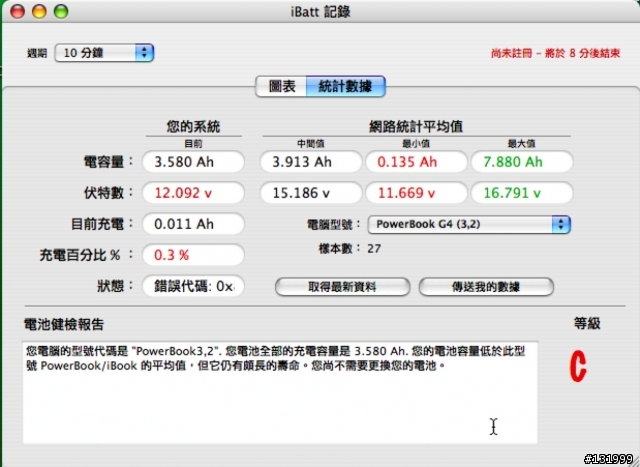The height and width of the screenshot is (467, 640).
Task: Select the 統計數據 tab
Action: 345,86
